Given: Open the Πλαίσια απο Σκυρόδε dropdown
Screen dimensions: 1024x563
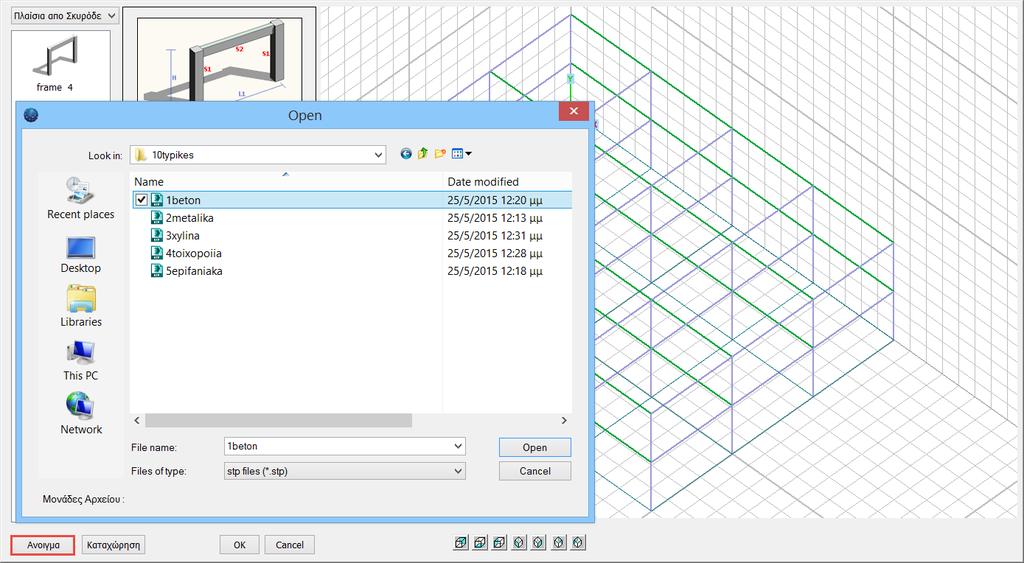Looking at the screenshot, I should 65,16.
